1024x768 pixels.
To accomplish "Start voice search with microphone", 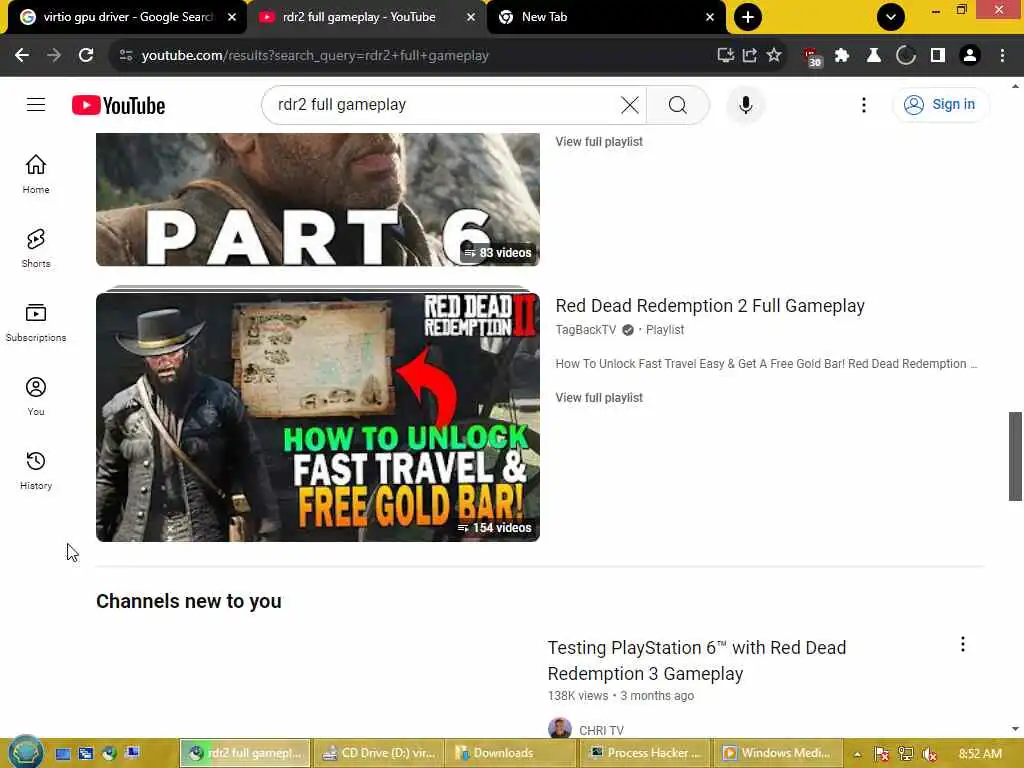I will point(745,104).
